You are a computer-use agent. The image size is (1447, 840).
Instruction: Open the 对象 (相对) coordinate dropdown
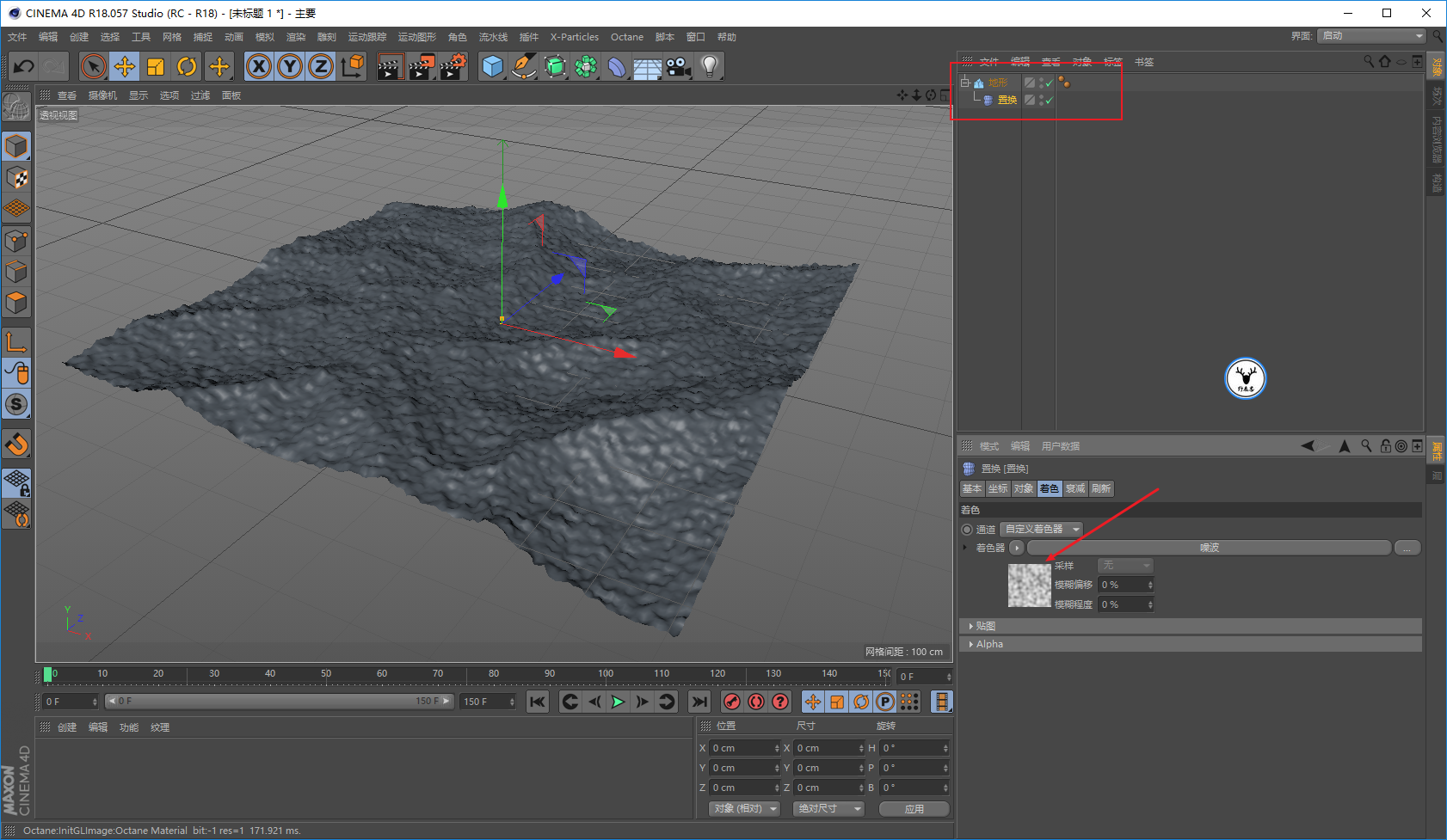tap(744, 809)
